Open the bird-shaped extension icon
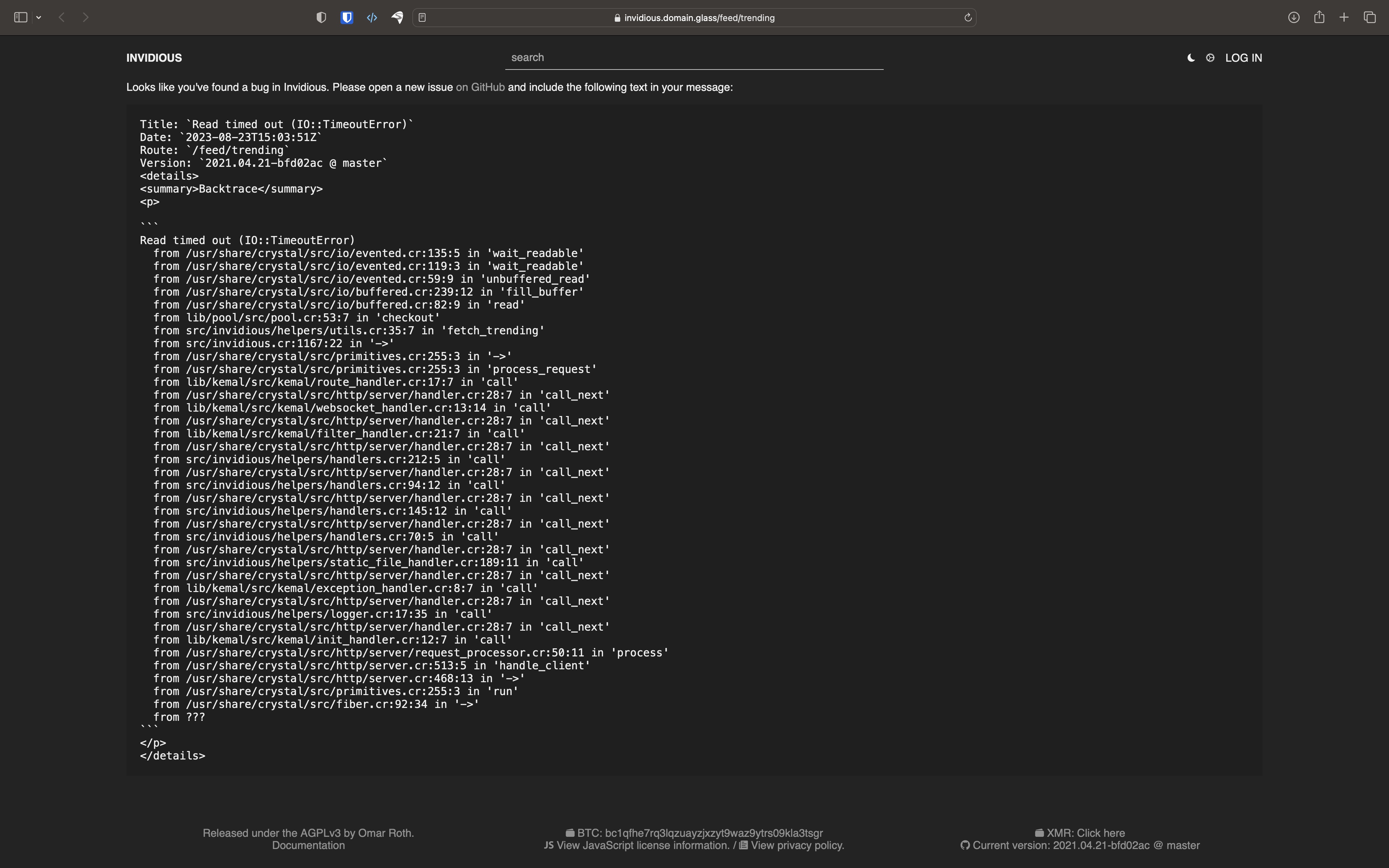Screen dimensions: 1389x868 point(397,17)
